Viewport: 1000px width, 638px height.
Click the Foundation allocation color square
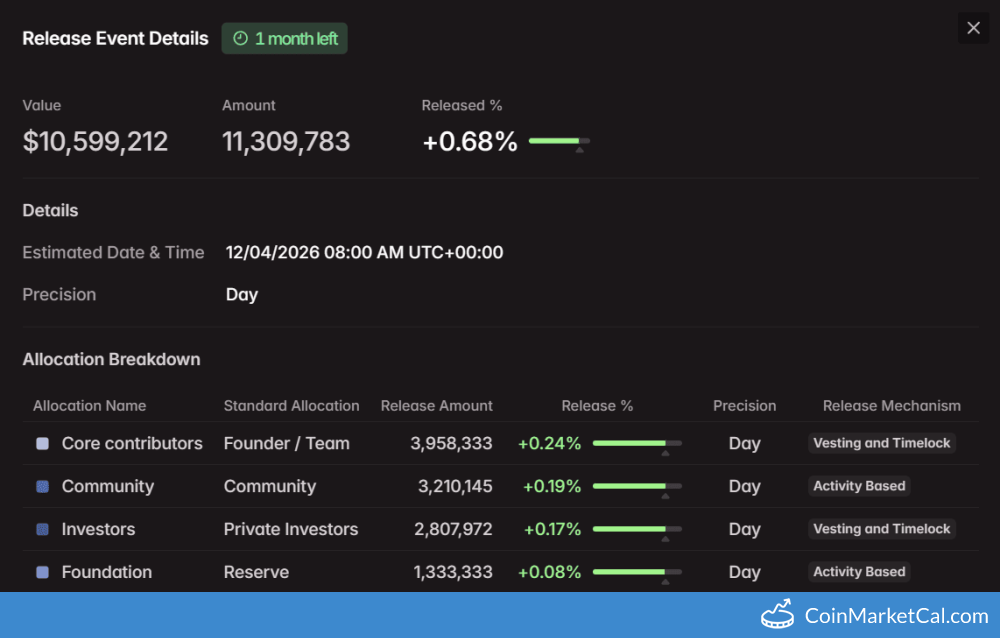(x=42, y=572)
